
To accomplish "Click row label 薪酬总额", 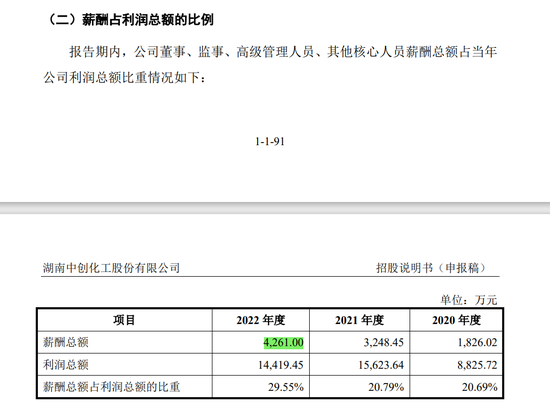I will [66, 342].
